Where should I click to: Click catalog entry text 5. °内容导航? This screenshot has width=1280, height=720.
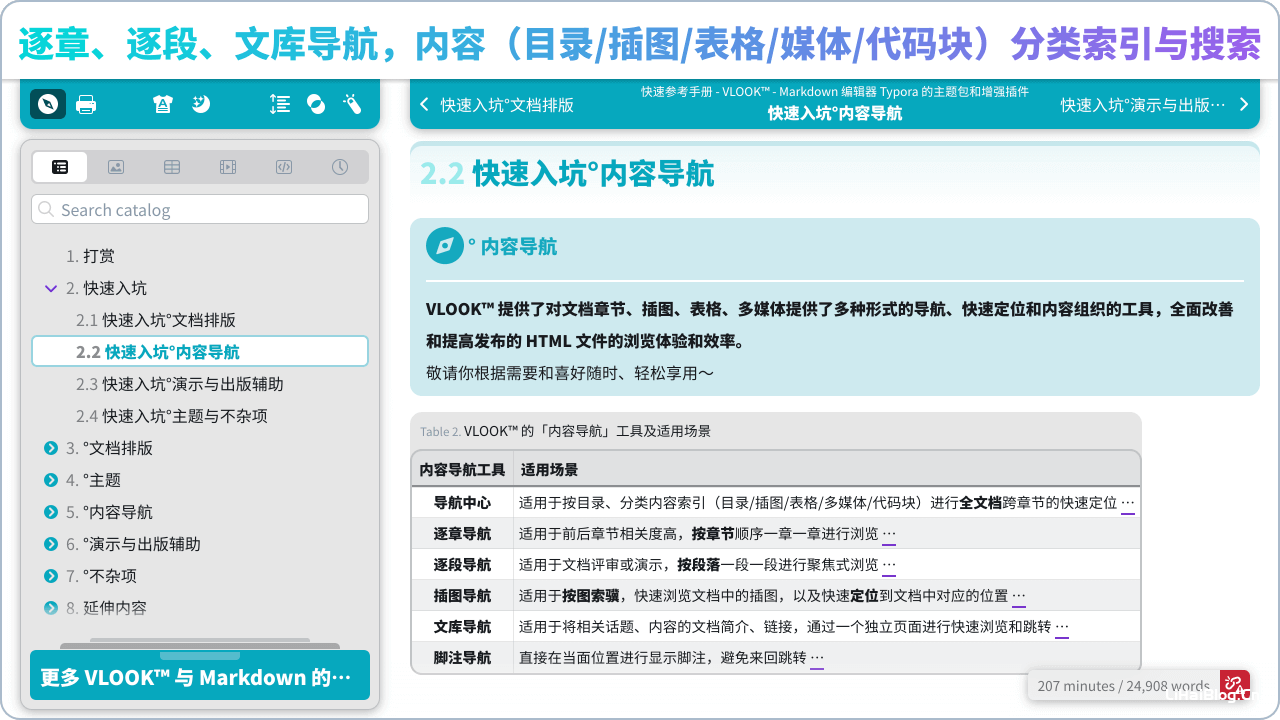coord(110,512)
